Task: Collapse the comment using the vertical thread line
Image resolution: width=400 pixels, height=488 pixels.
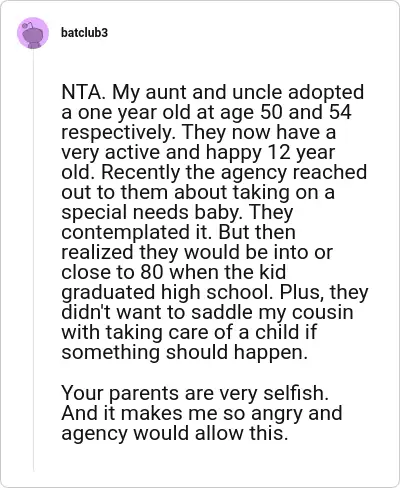Action: tap(34, 260)
